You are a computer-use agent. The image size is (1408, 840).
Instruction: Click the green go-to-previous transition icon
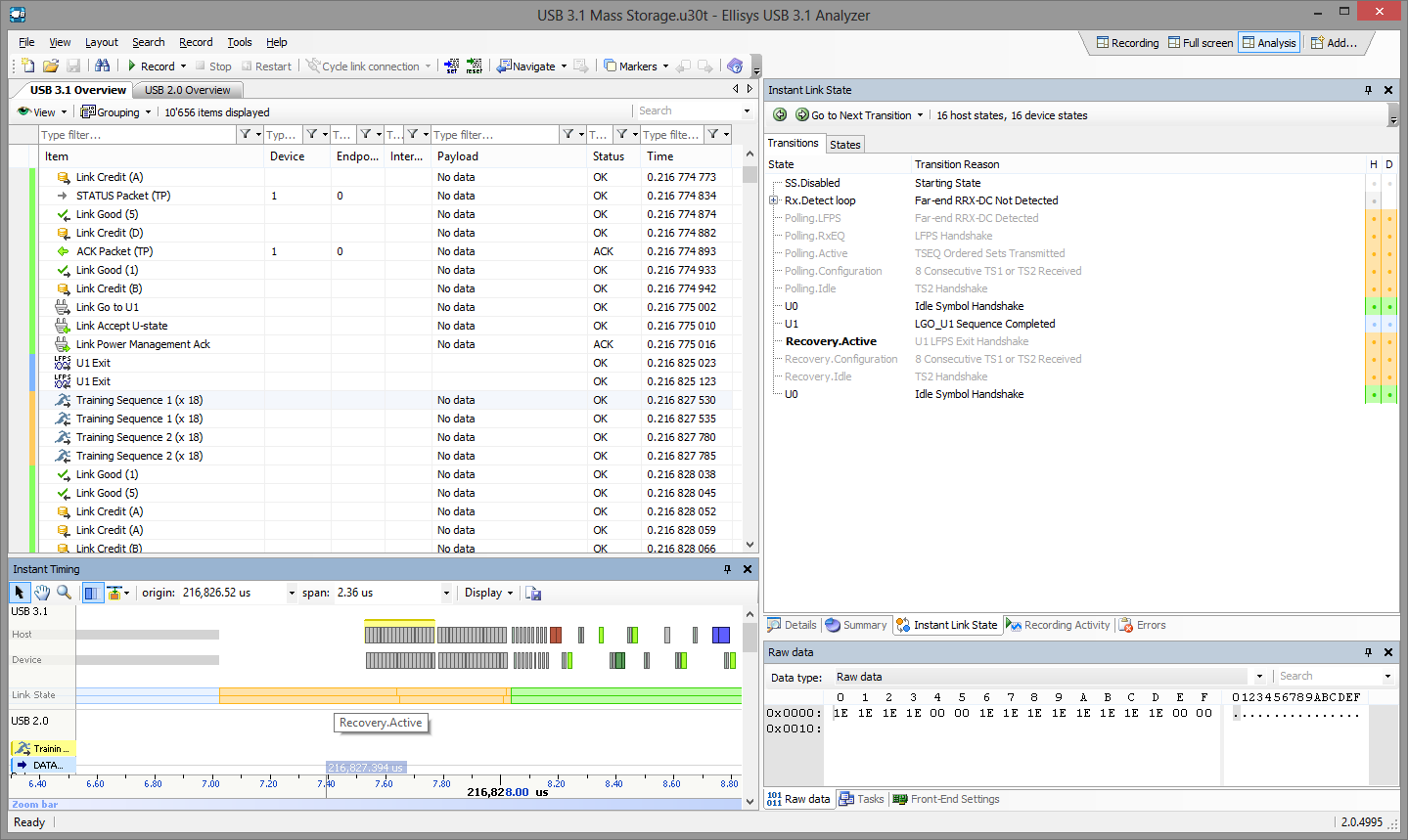[x=780, y=115]
